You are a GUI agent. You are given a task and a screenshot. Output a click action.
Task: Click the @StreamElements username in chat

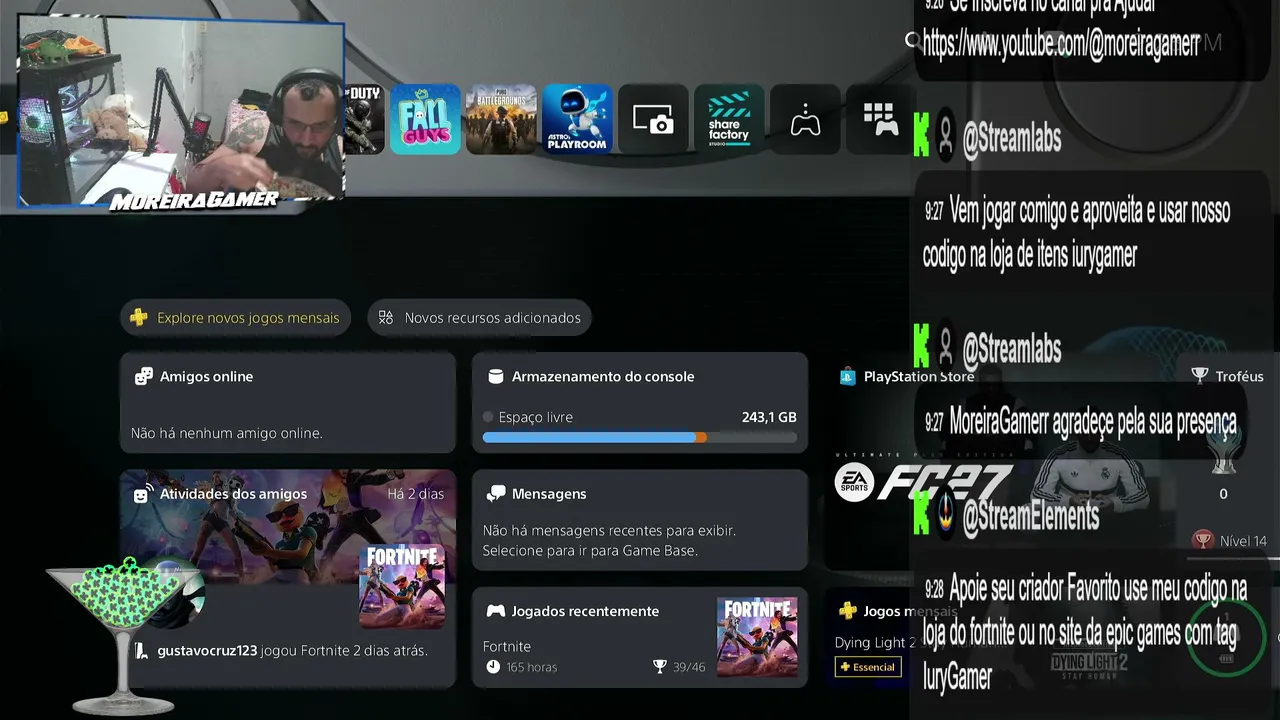click(x=1030, y=516)
